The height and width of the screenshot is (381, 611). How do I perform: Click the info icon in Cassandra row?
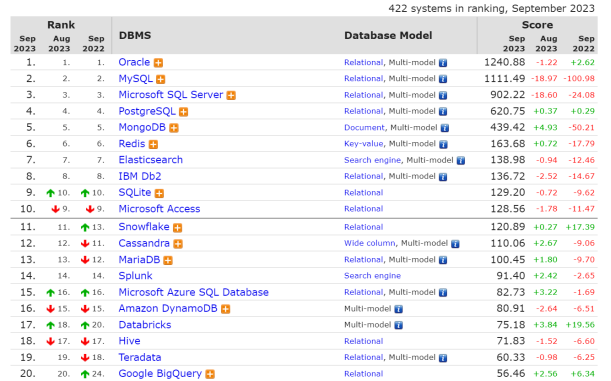455,244
